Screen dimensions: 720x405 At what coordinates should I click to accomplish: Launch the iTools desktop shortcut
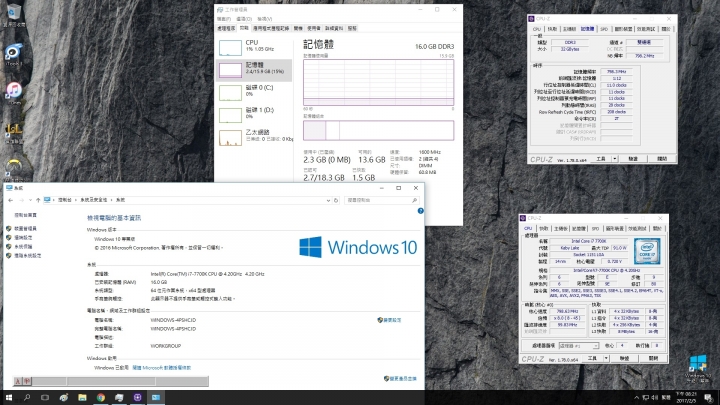(13, 53)
